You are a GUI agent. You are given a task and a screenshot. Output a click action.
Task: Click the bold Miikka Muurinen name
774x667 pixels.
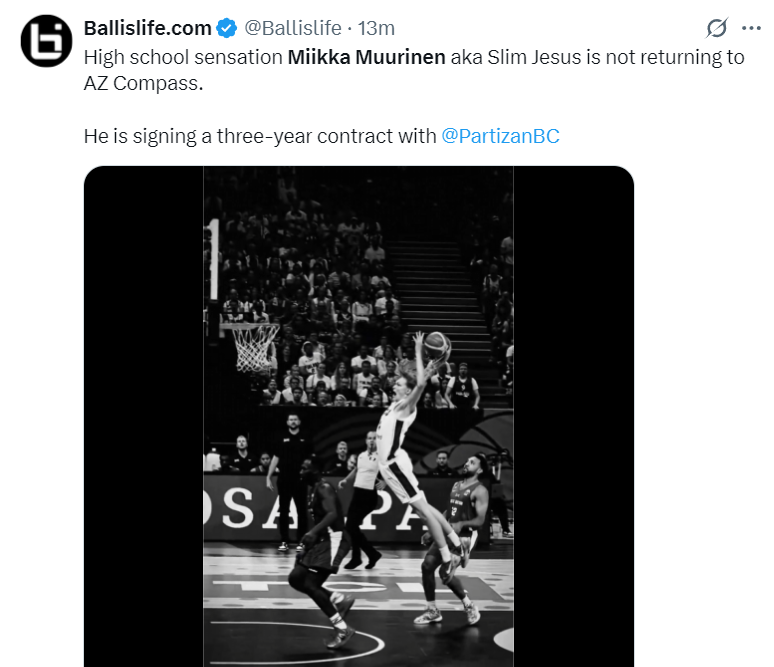[x=366, y=57]
